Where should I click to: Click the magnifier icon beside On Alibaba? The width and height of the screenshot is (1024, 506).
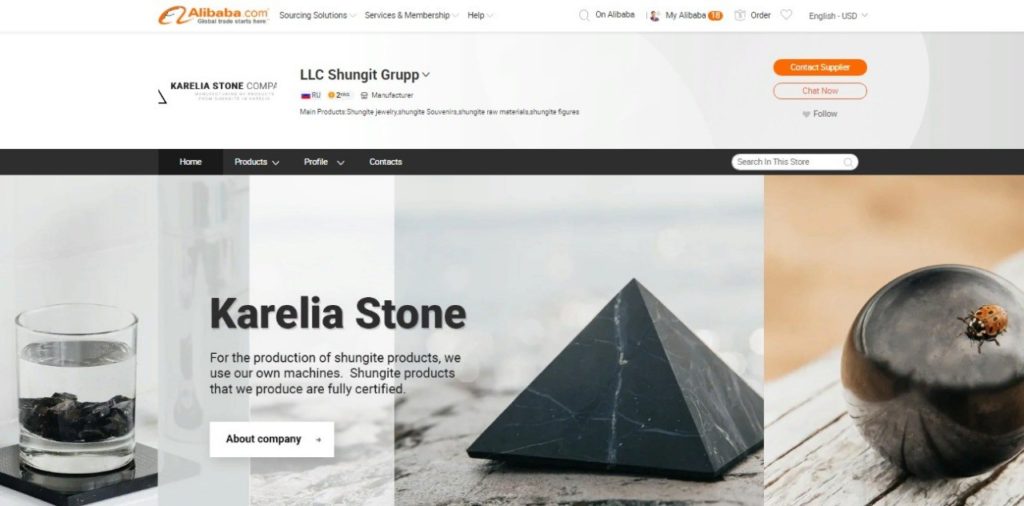pos(584,15)
